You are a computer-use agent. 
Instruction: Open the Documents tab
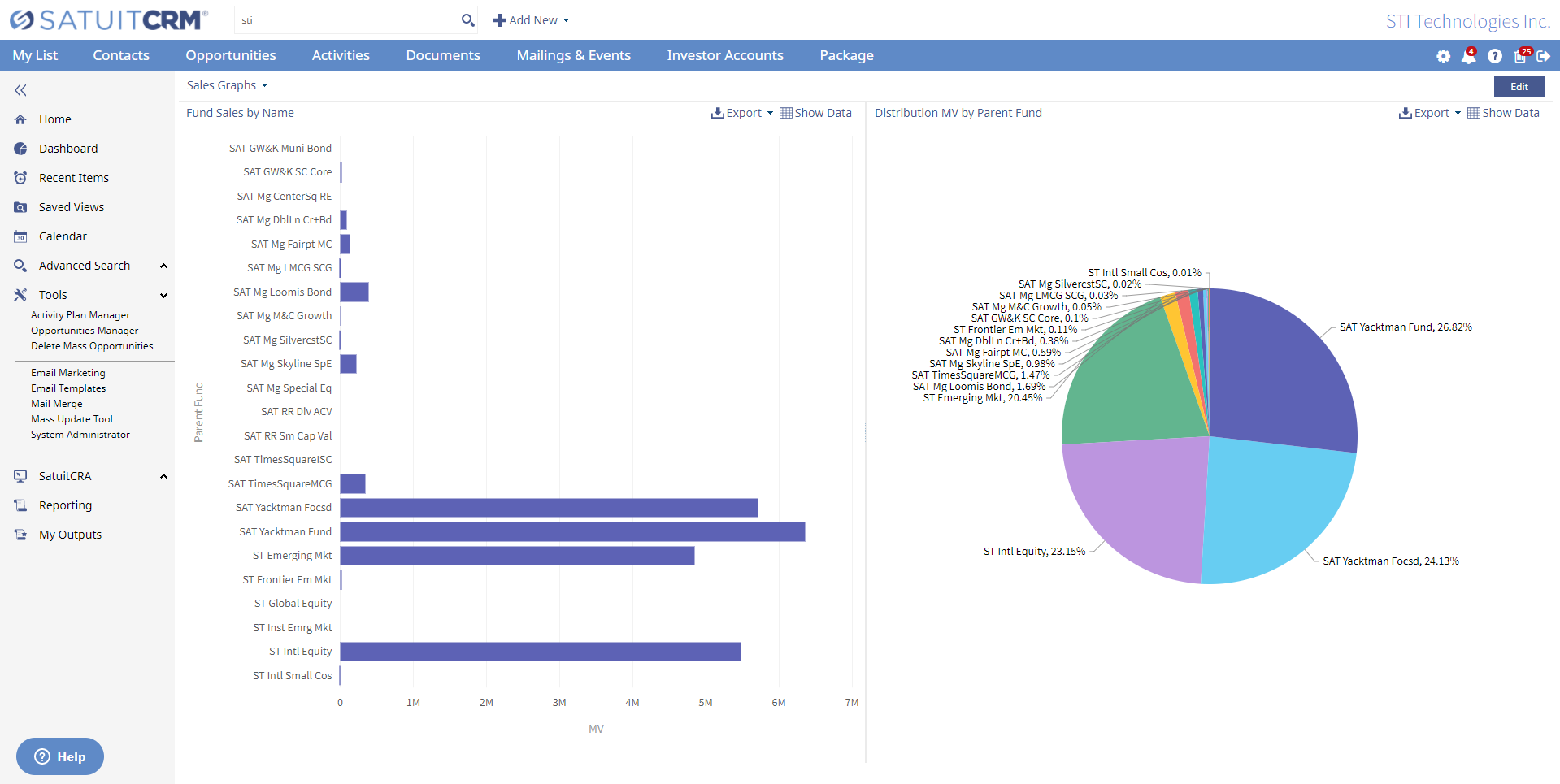[443, 55]
